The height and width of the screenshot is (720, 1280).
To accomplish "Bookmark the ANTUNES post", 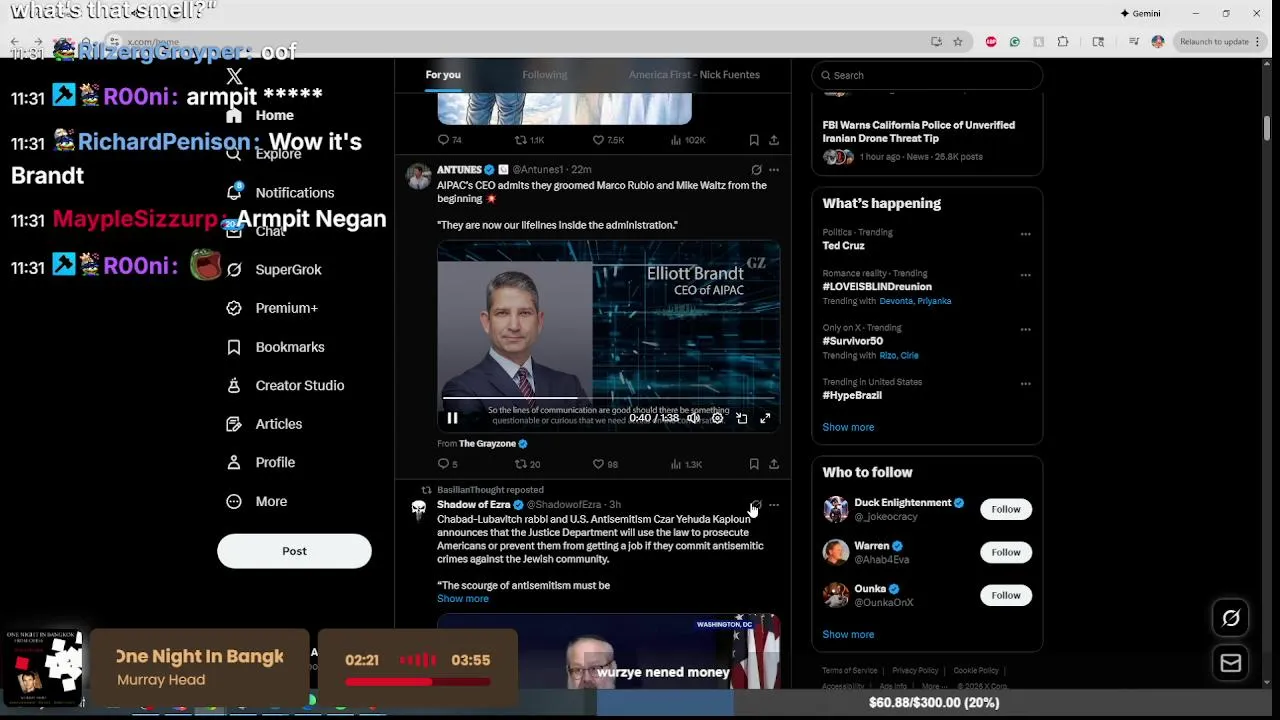I will point(754,464).
